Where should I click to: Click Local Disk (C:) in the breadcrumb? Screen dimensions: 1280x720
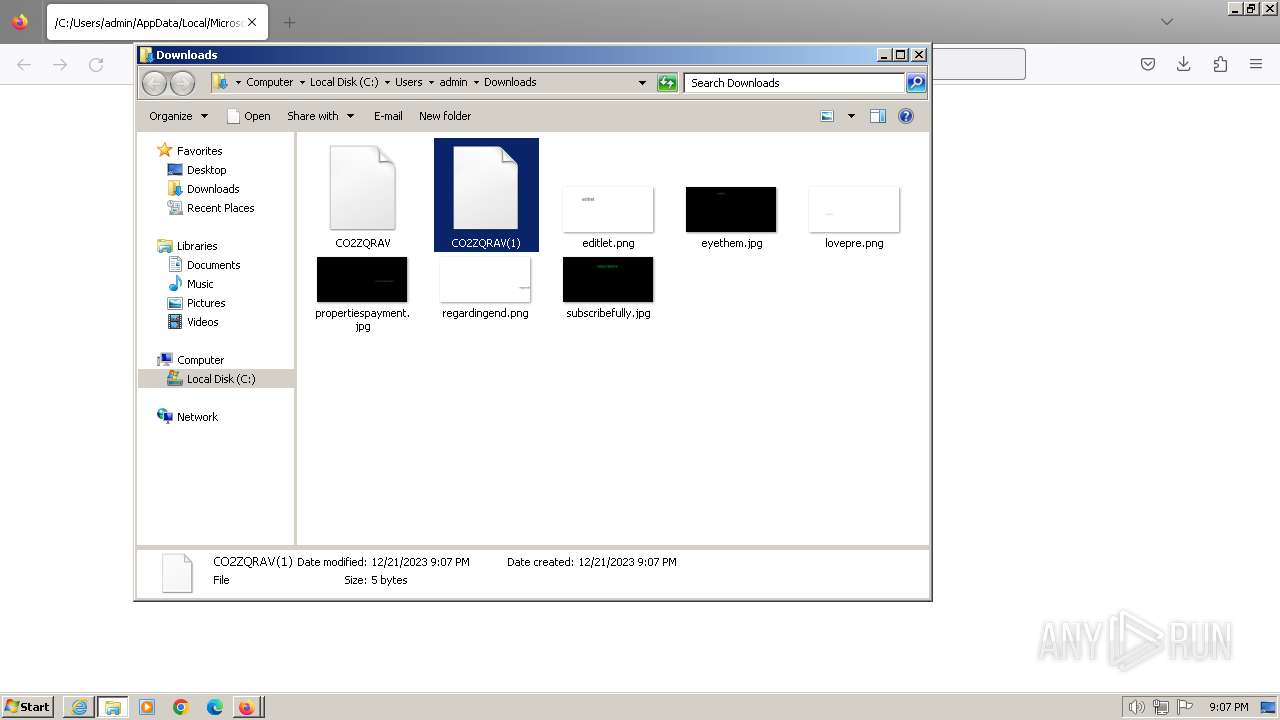coord(344,83)
